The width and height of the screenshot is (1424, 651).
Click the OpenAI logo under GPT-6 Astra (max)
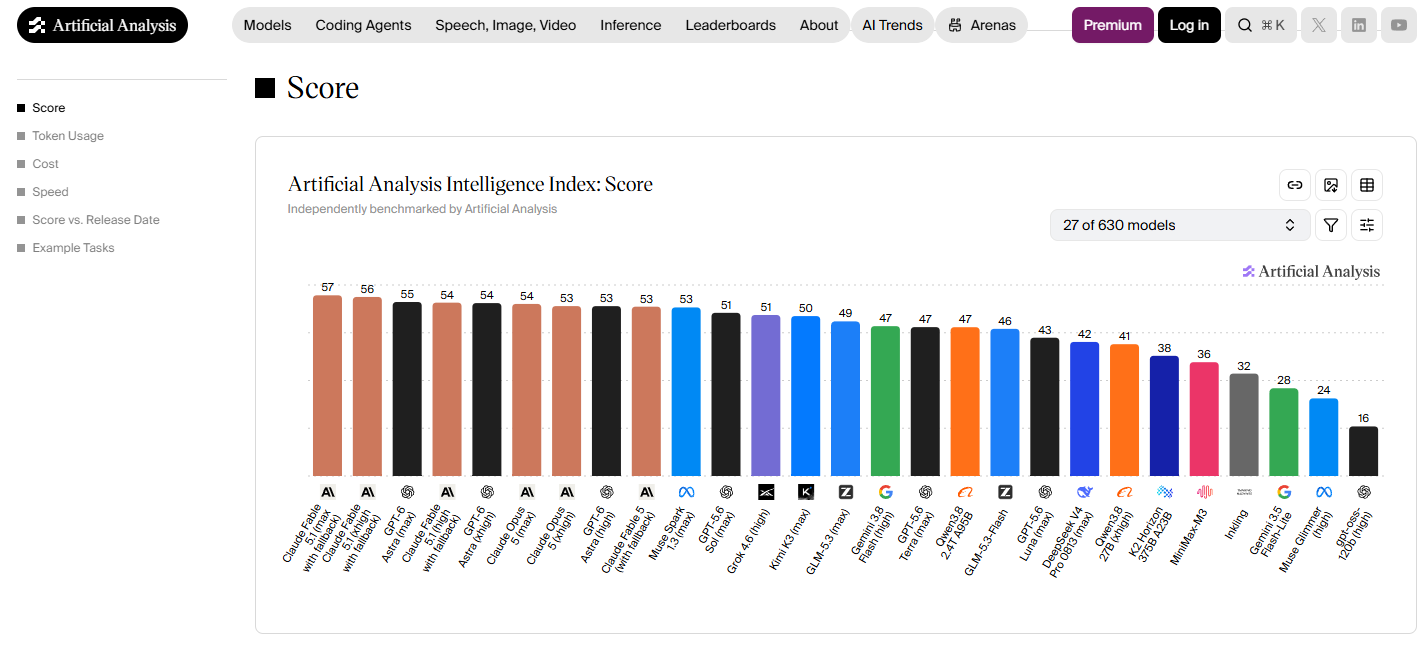coord(407,492)
